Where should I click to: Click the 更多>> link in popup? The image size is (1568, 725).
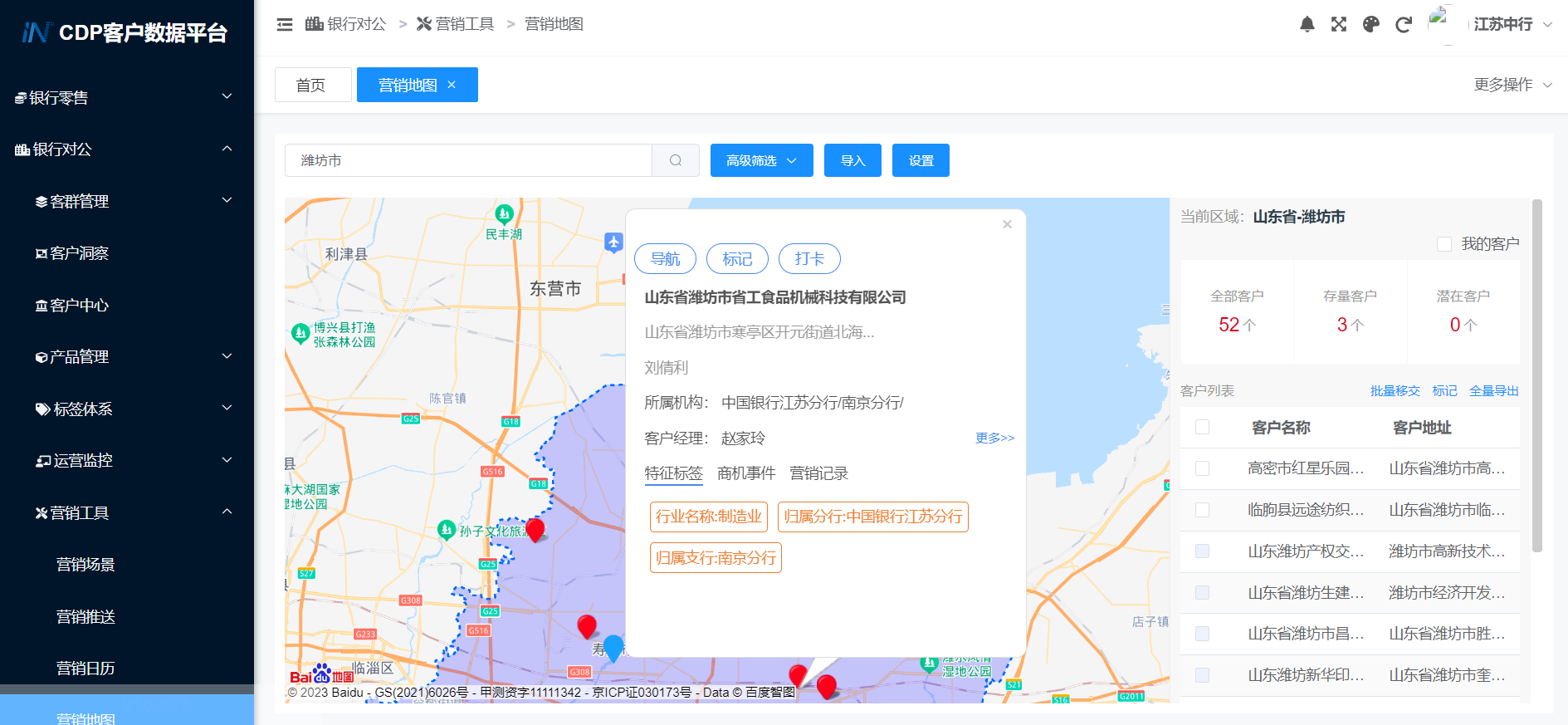(994, 438)
